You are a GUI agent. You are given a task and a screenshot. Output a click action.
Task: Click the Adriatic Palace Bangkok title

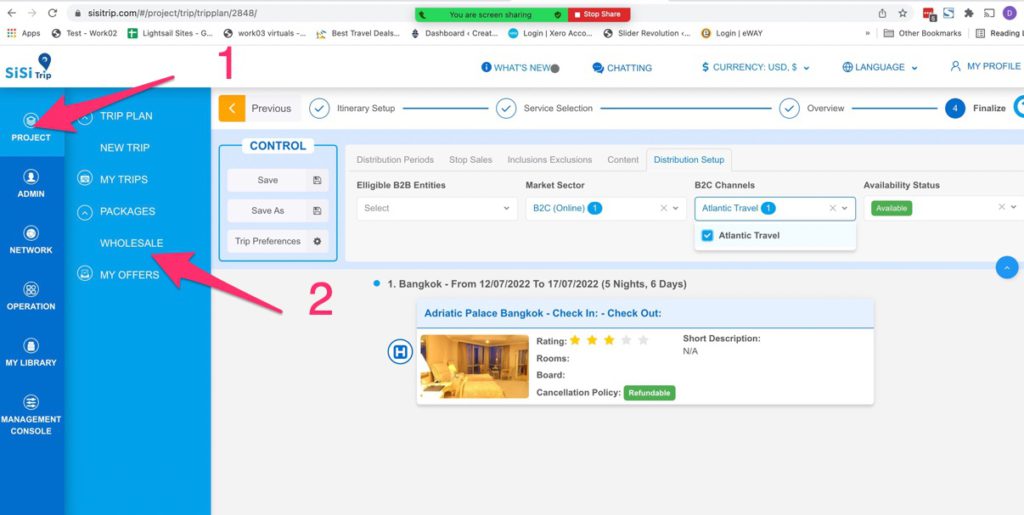pos(543,313)
